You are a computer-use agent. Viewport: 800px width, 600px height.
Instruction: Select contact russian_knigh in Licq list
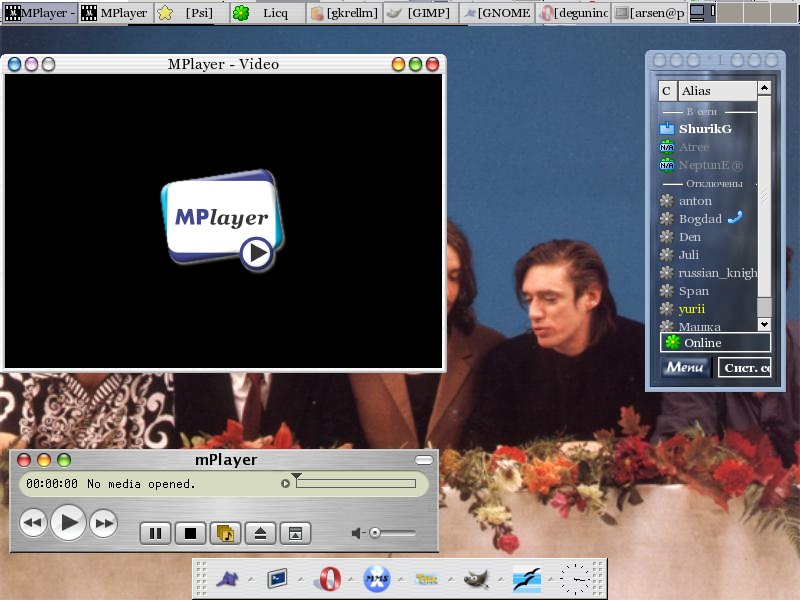pos(707,273)
